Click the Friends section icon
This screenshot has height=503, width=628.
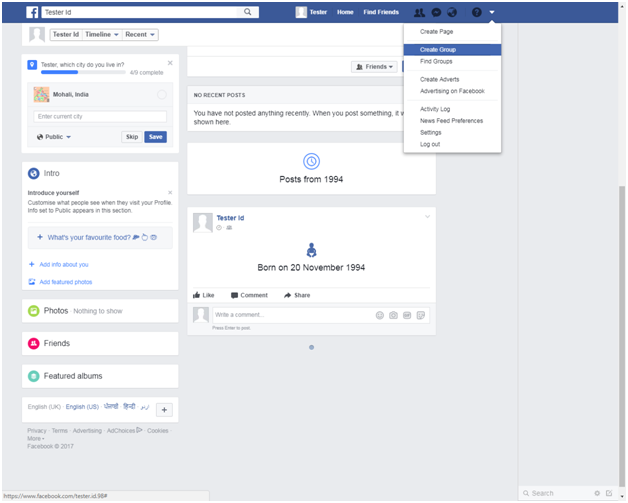click(x=34, y=343)
